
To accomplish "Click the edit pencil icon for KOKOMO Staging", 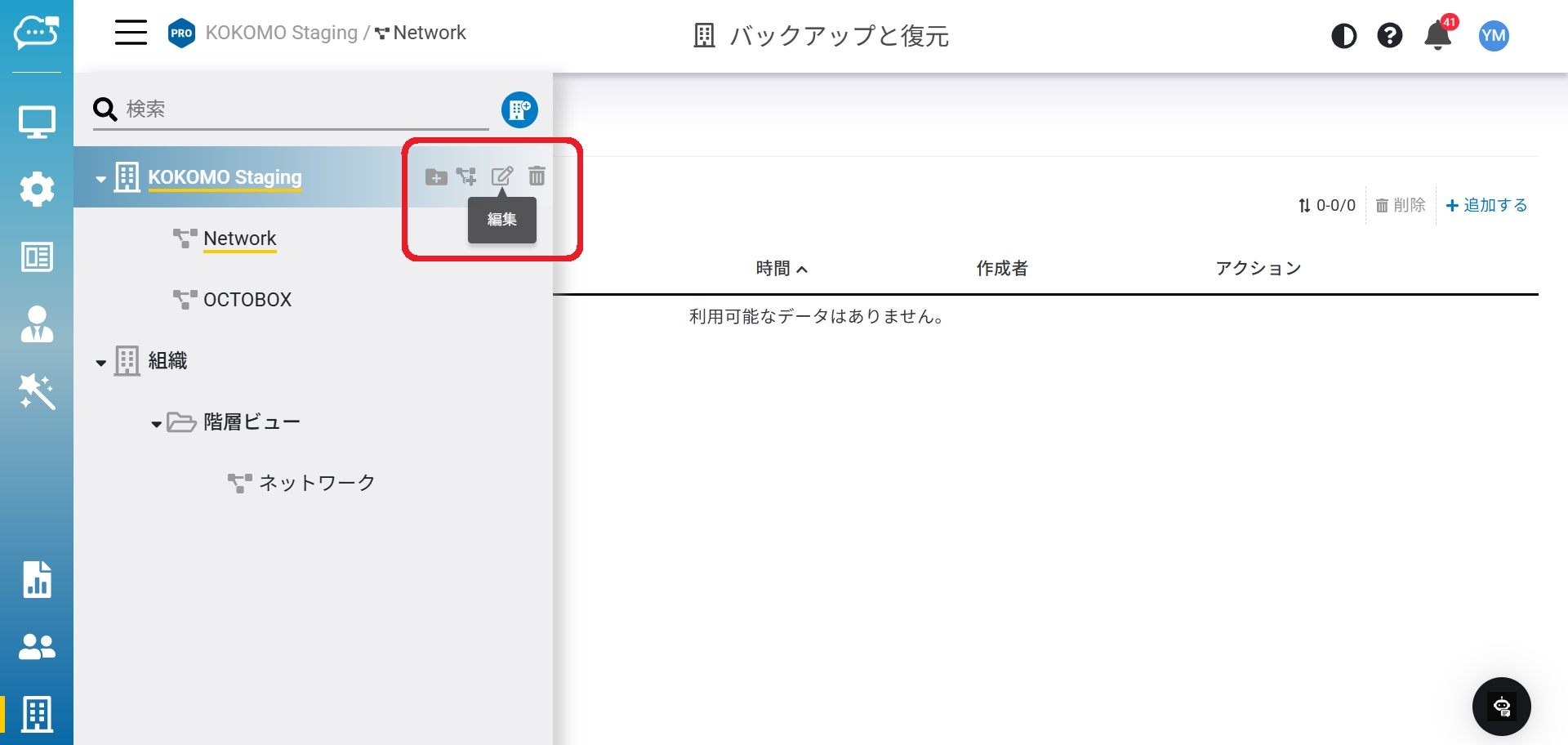I will [x=501, y=176].
